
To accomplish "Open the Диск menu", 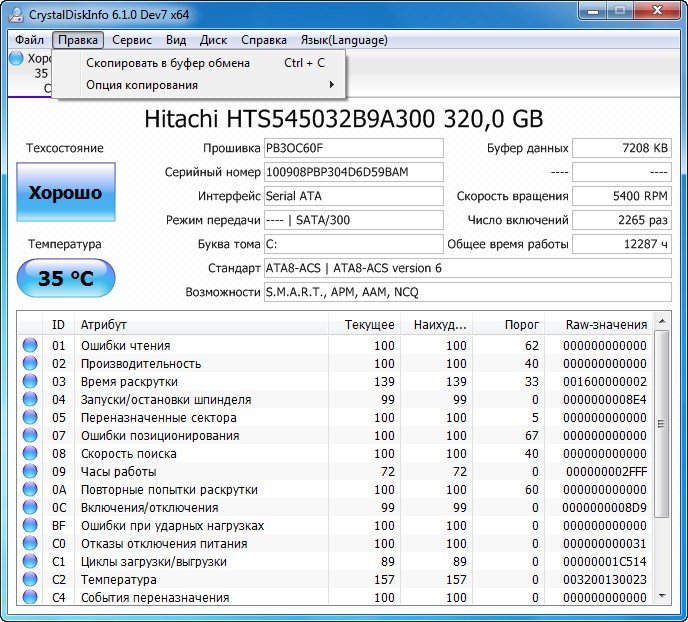I will pyautogui.click(x=213, y=40).
